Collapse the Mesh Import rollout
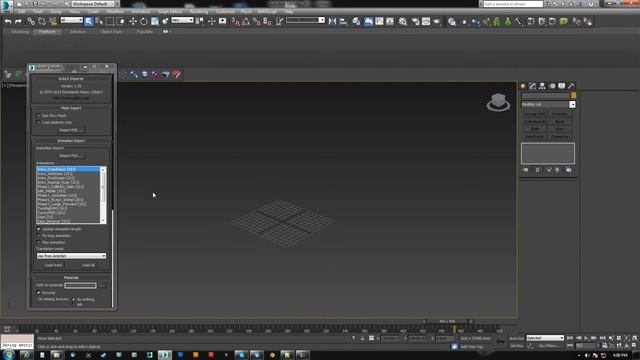Image resolution: width=640 pixels, height=360 pixels. tap(71, 108)
